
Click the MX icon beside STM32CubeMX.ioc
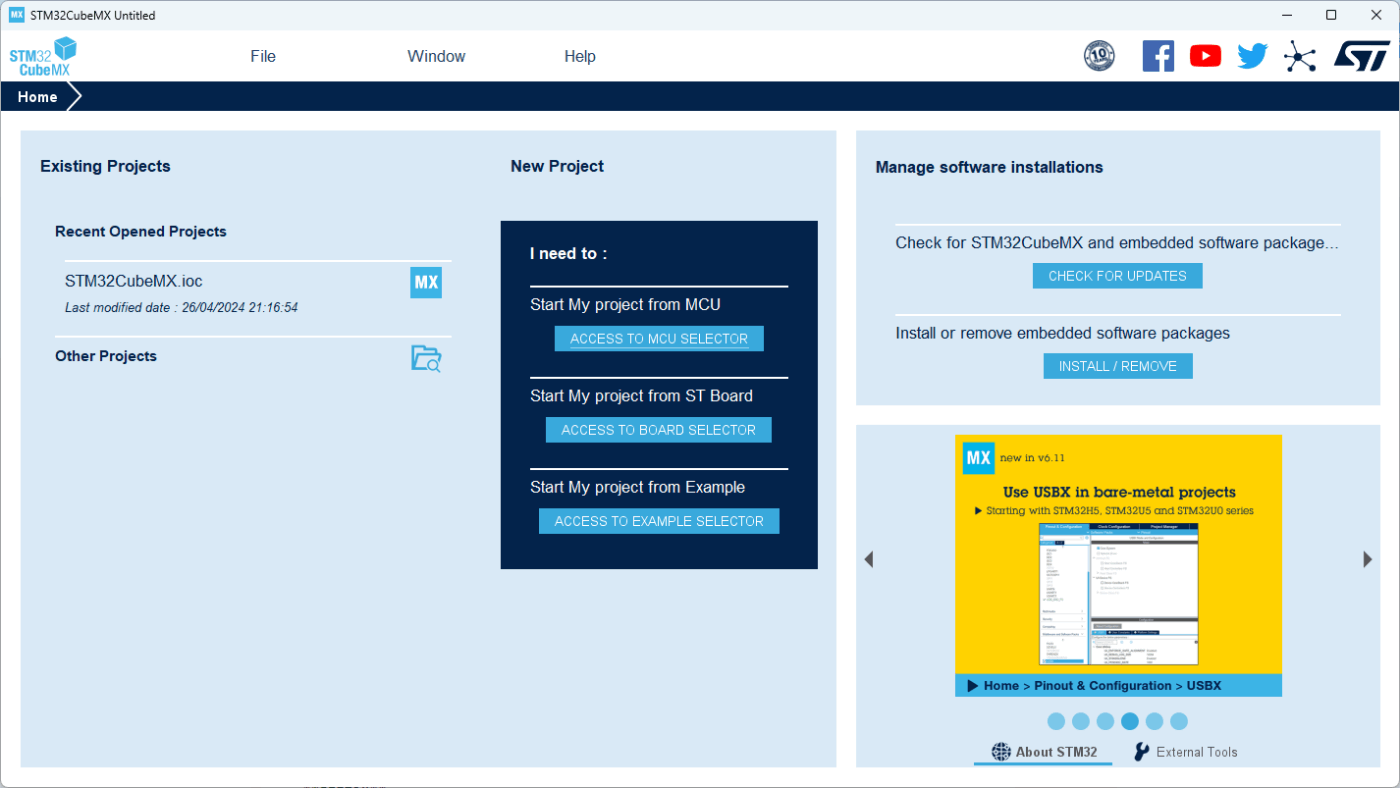(426, 282)
